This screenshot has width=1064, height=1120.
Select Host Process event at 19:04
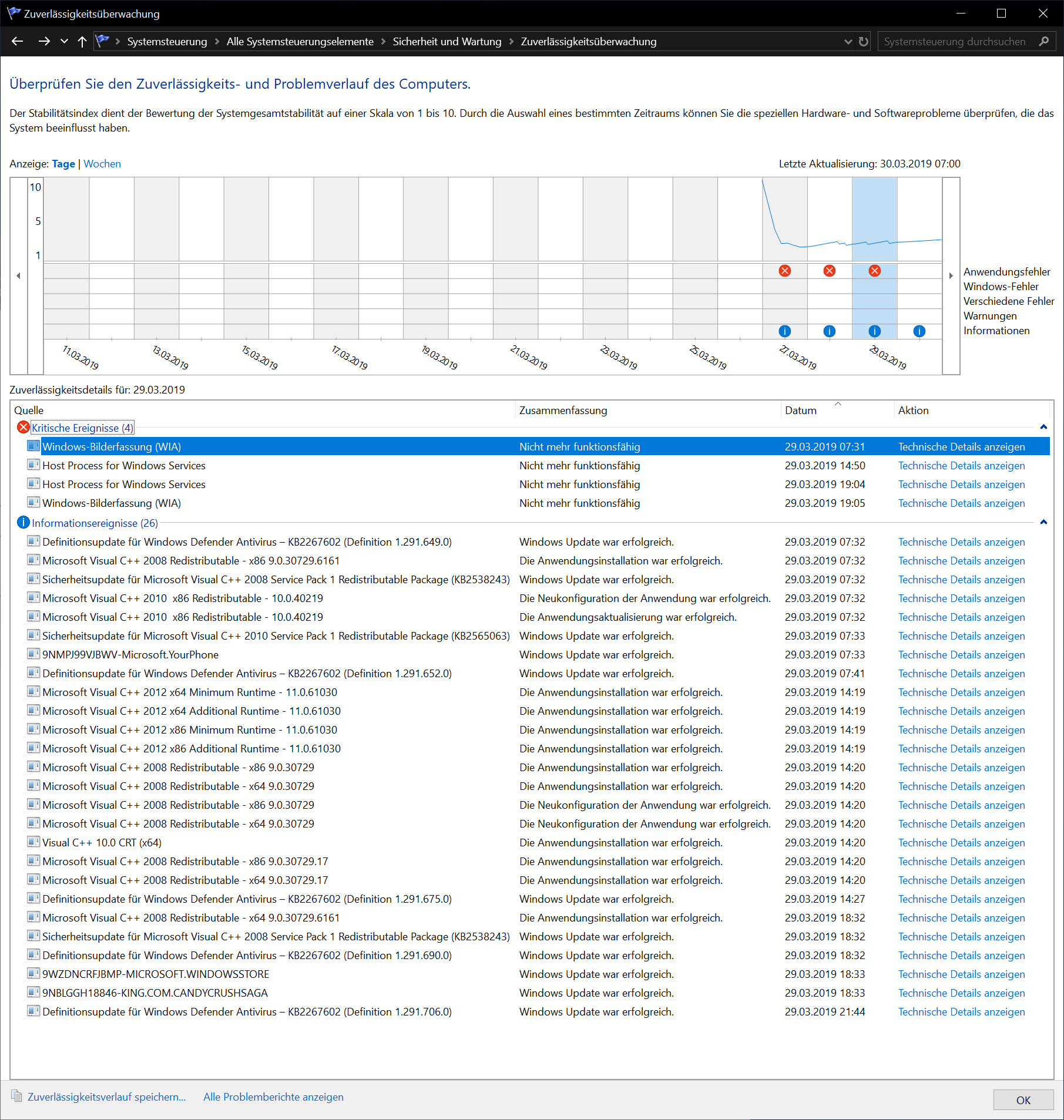coord(538,485)
